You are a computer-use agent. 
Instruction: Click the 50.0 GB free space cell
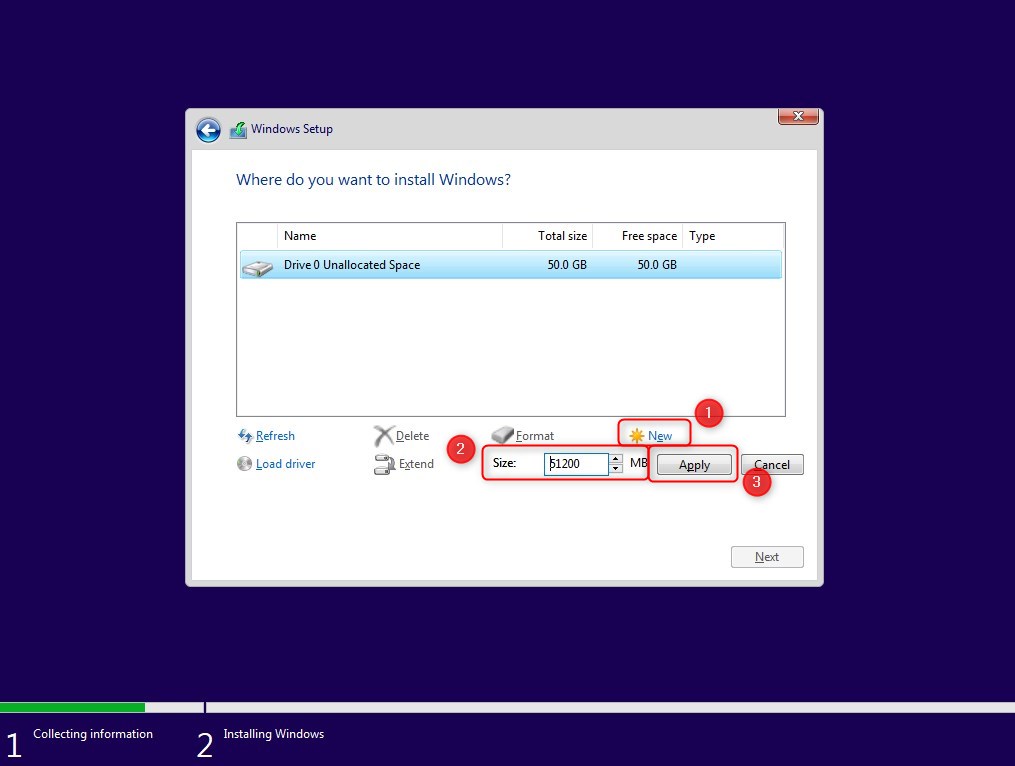(x=657, y=265)
